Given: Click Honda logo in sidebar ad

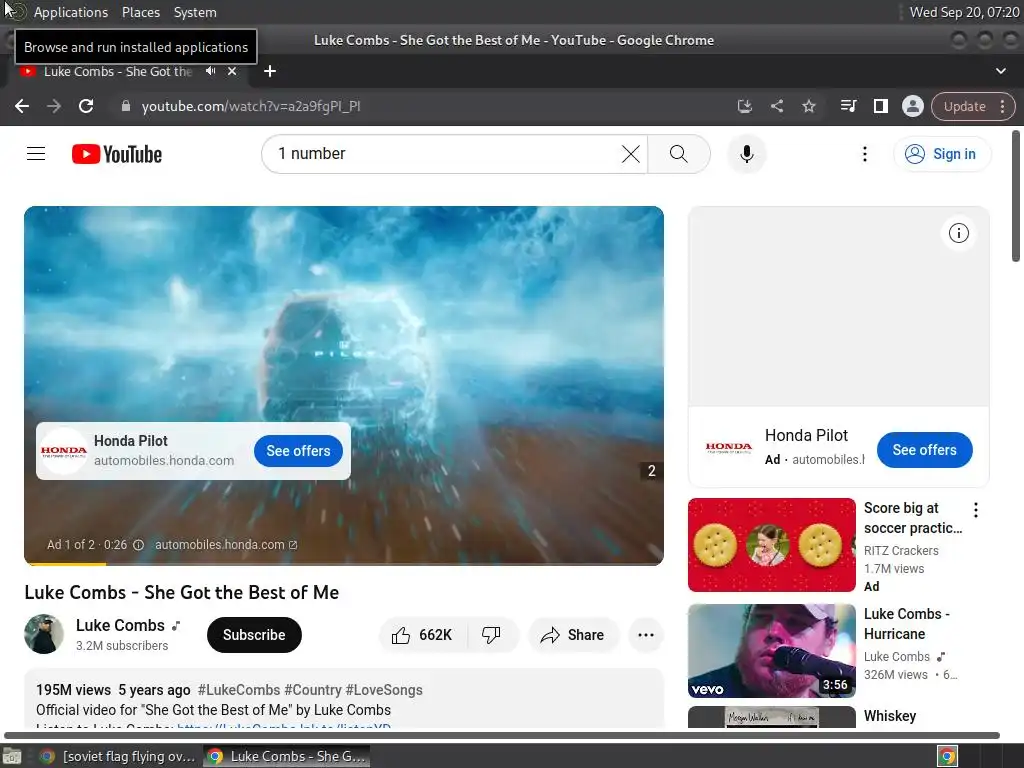Looking at the screenshot, I should coord(729,448).
